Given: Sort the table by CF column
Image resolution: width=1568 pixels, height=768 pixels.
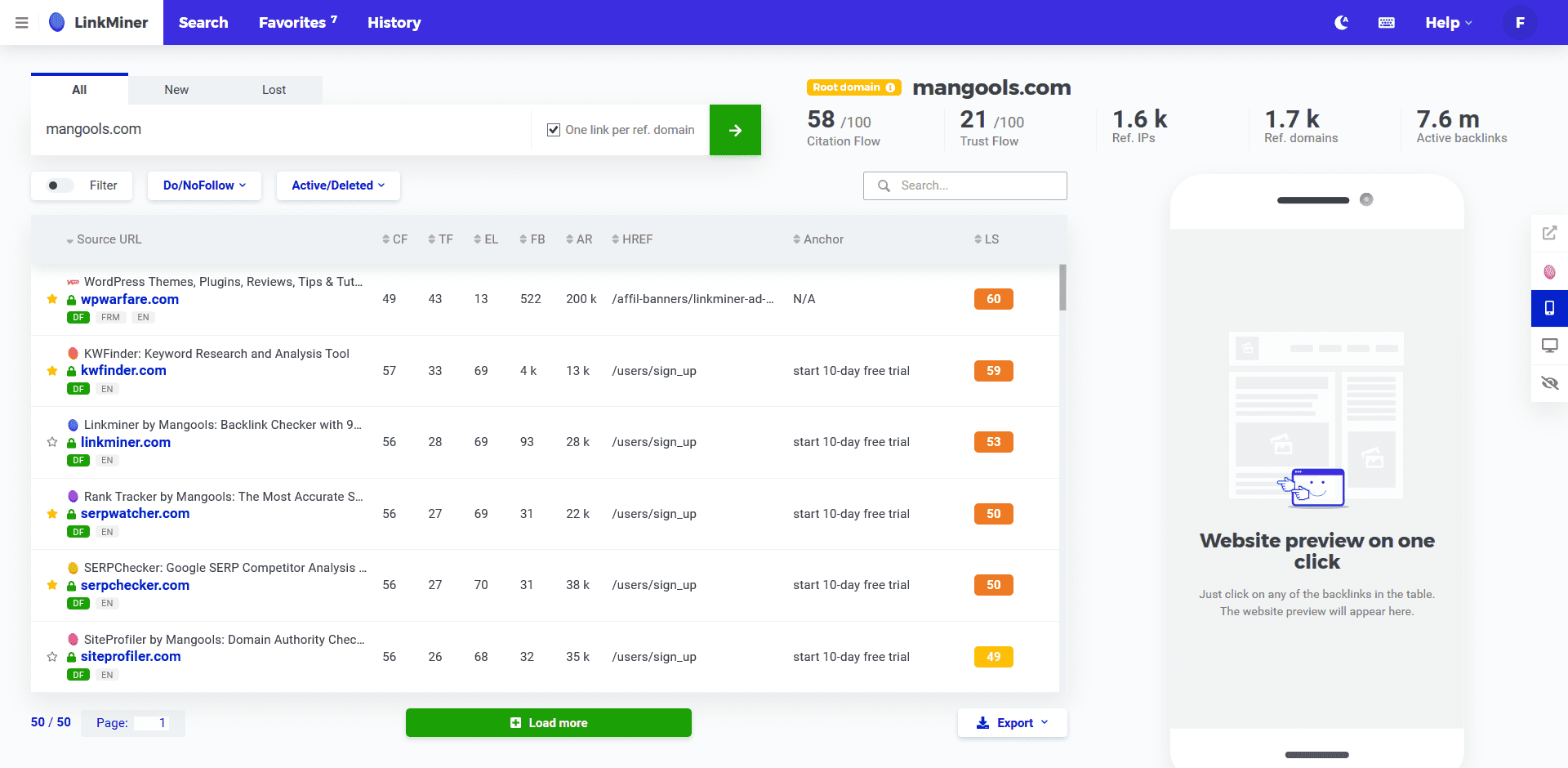Looking at the screenshot, I should (x=394, y=239).
